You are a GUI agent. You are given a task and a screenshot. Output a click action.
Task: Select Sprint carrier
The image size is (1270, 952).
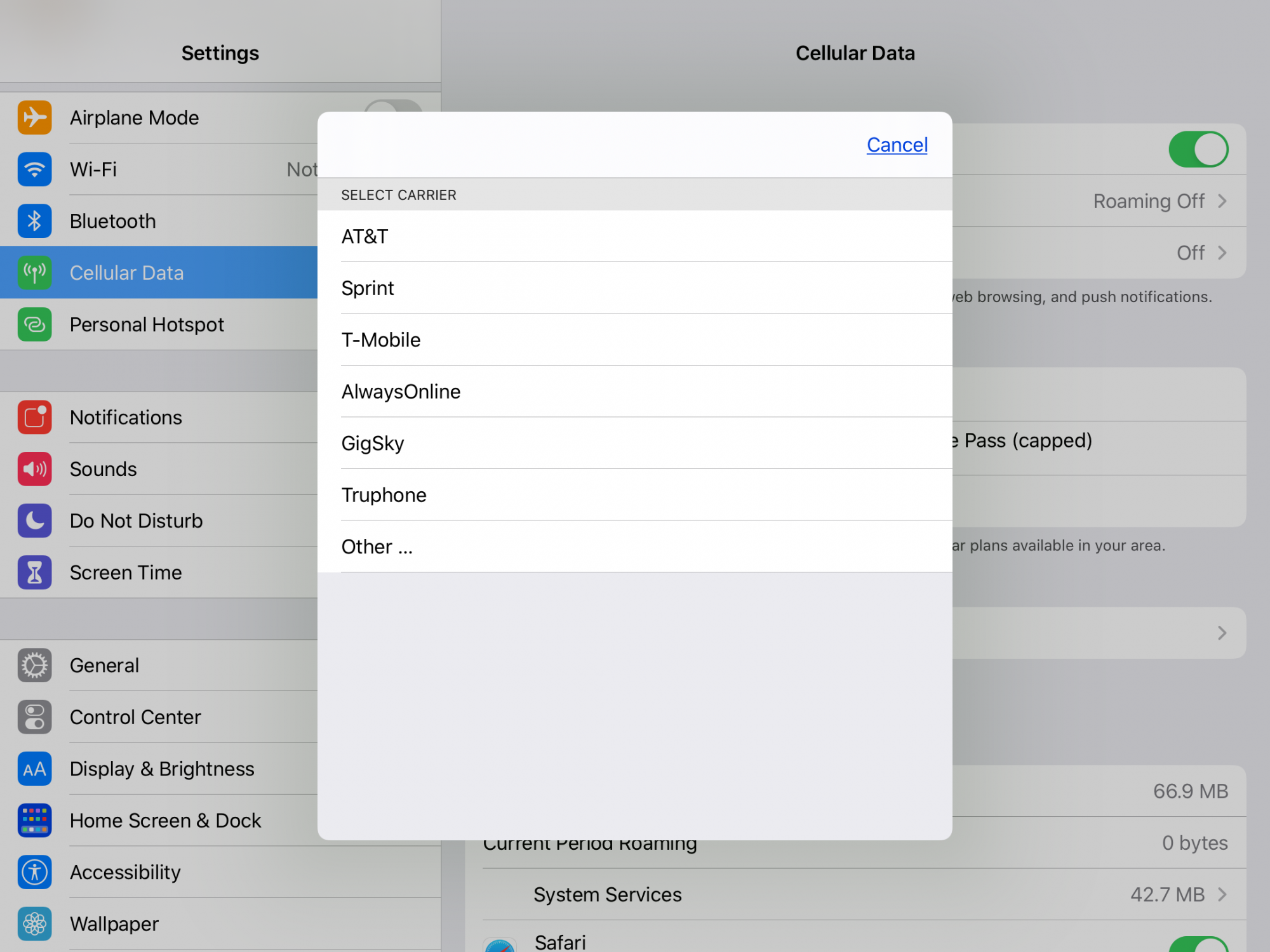[635, 288]
